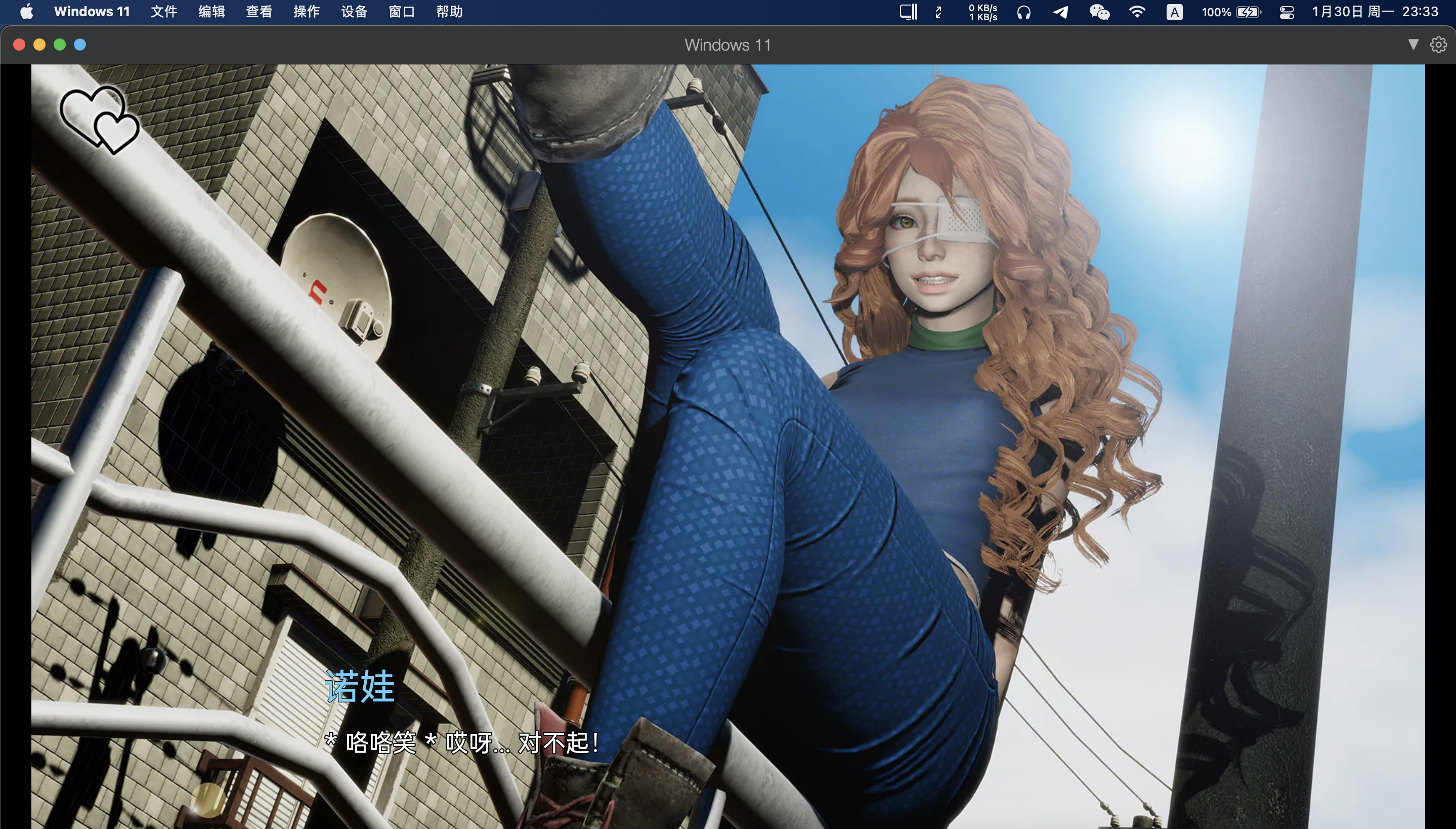The image size is (1456, 829).
Task: Click the WeChat status icon
Action: coord(1099,12)
